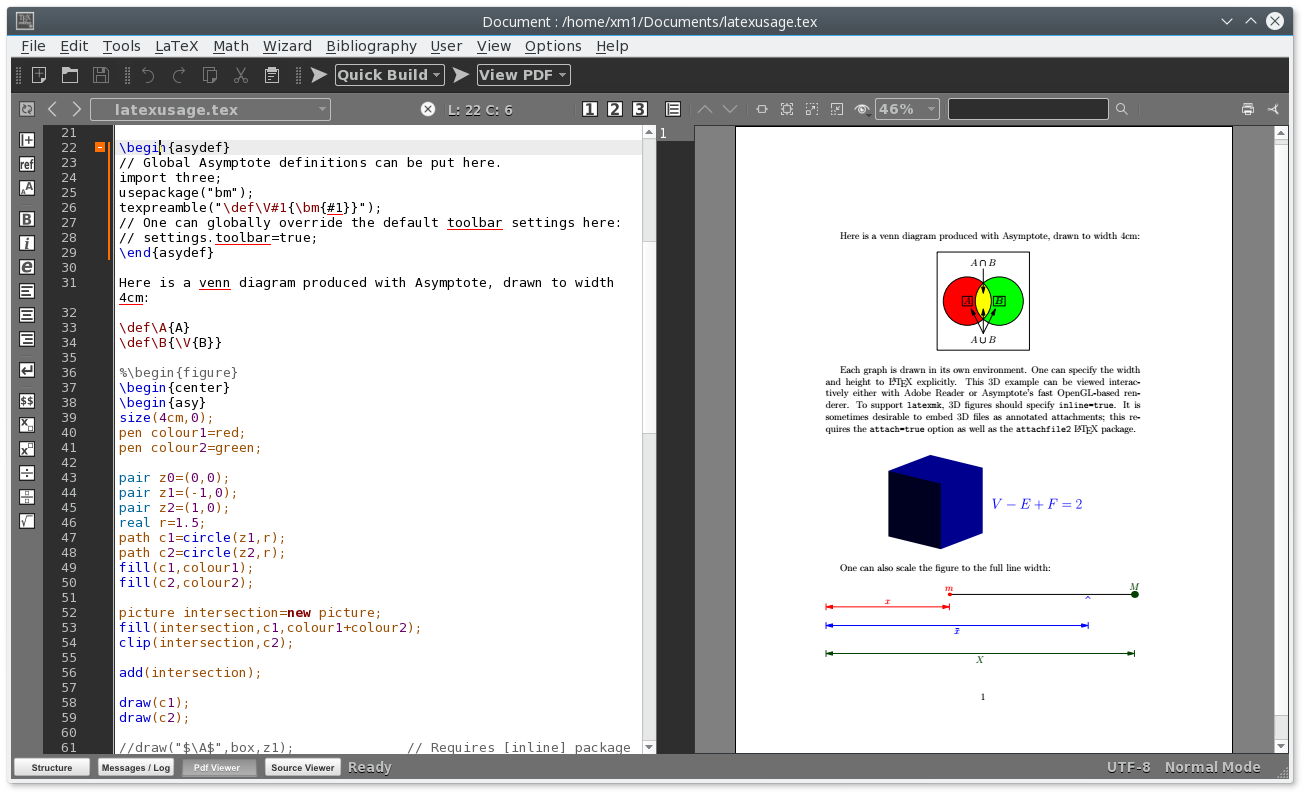Close the current document with X icon
This screenshot has height=796, width=1306.
coord(428,109)
